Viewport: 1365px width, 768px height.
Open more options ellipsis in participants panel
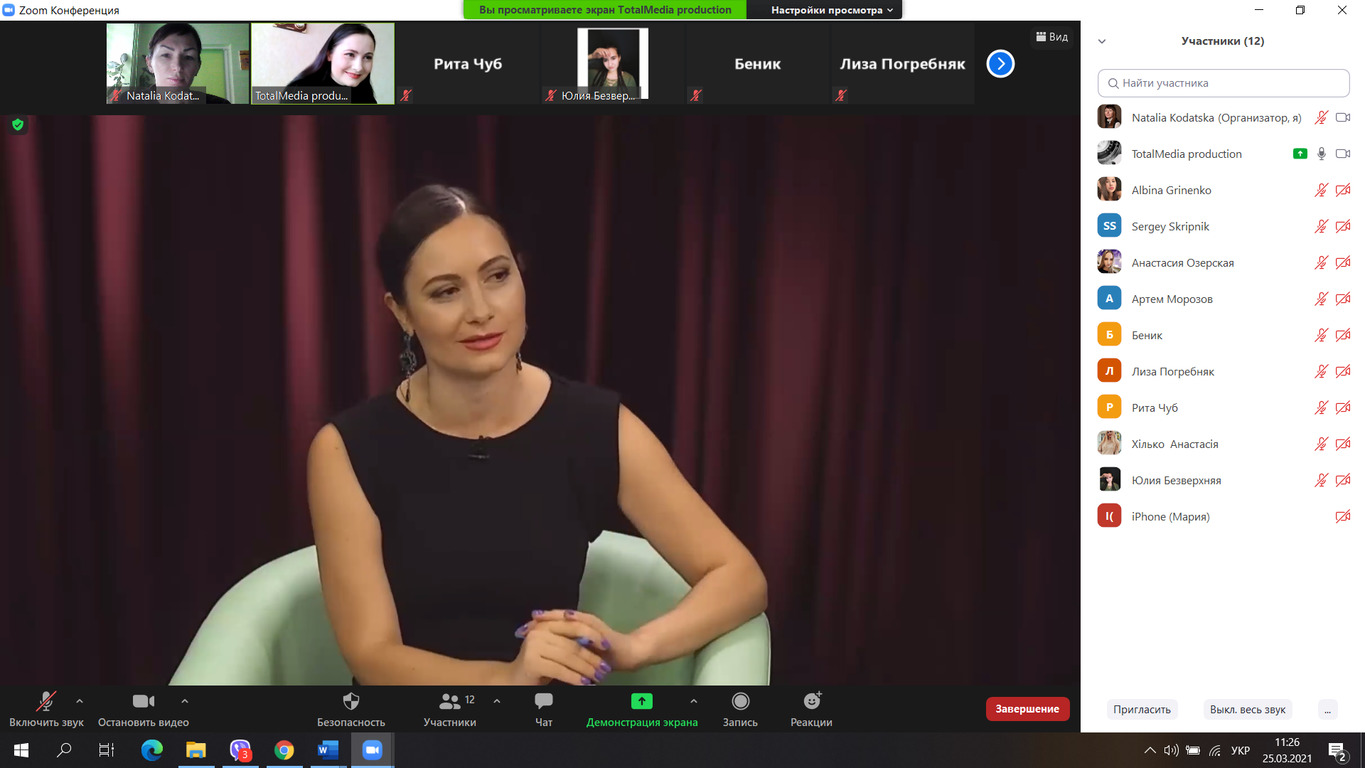pos(1328,709)
